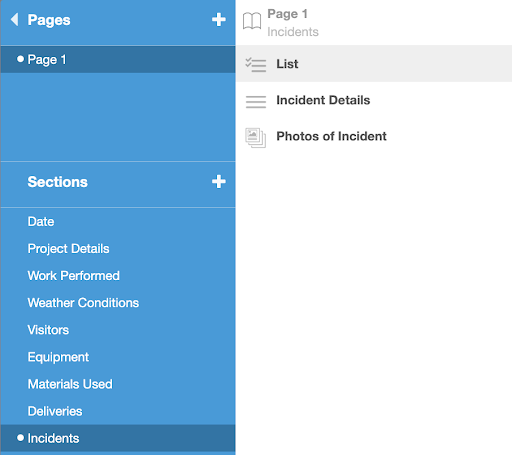Select the List field row
Viewport: 512px width, 455px height.
point(374,64)
